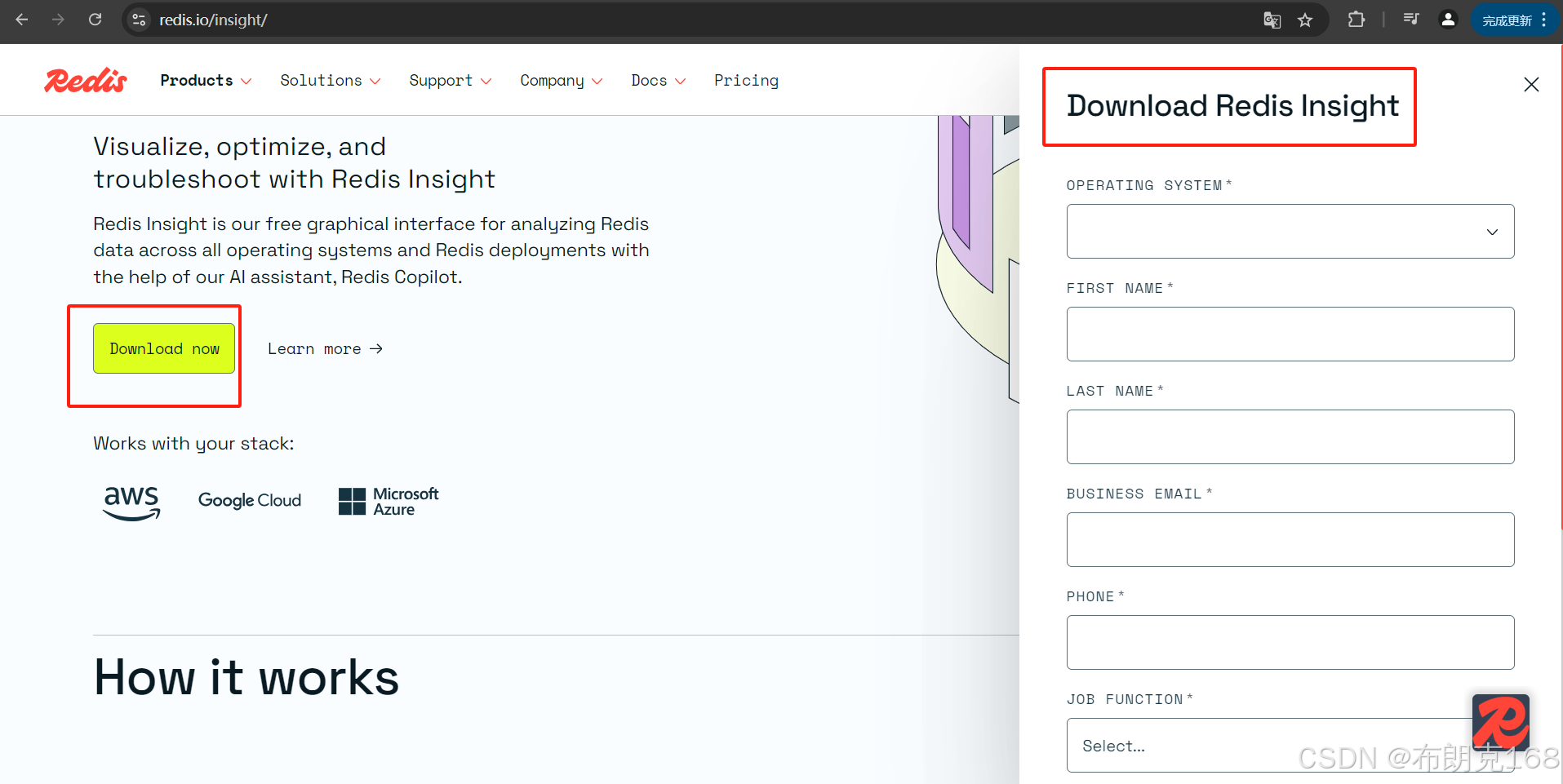The height and width of the screenshot is (784, 1563).
Task: Go back using the browser back arrow
Action: coord(22,20)
